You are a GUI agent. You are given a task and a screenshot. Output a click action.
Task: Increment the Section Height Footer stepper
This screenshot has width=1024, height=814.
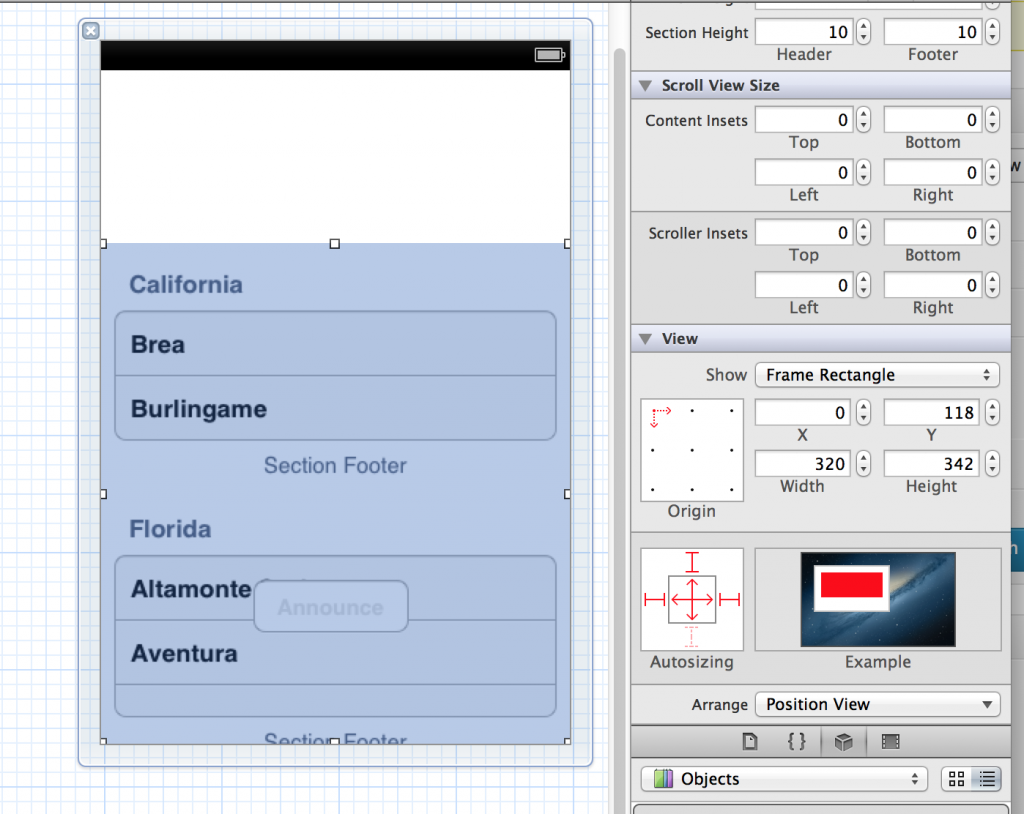pyautogui.click(x=993, y=25)
